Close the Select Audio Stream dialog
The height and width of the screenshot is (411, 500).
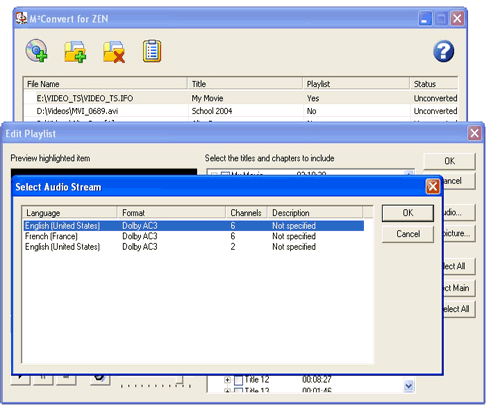(x=433, y=186)
